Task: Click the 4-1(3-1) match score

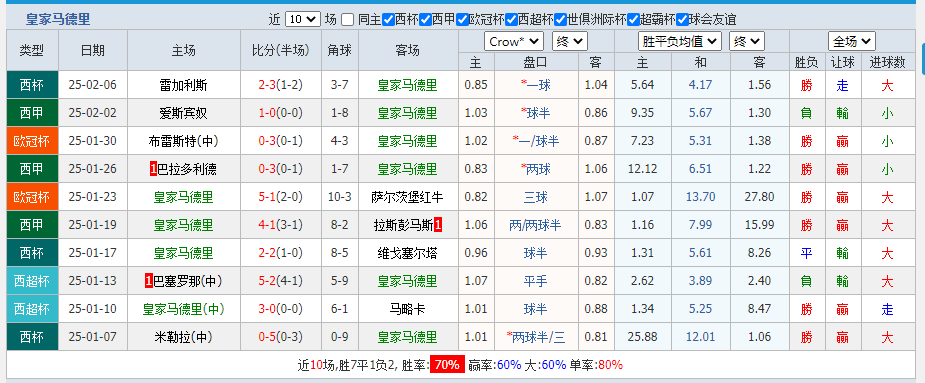Action: [281, 225]
